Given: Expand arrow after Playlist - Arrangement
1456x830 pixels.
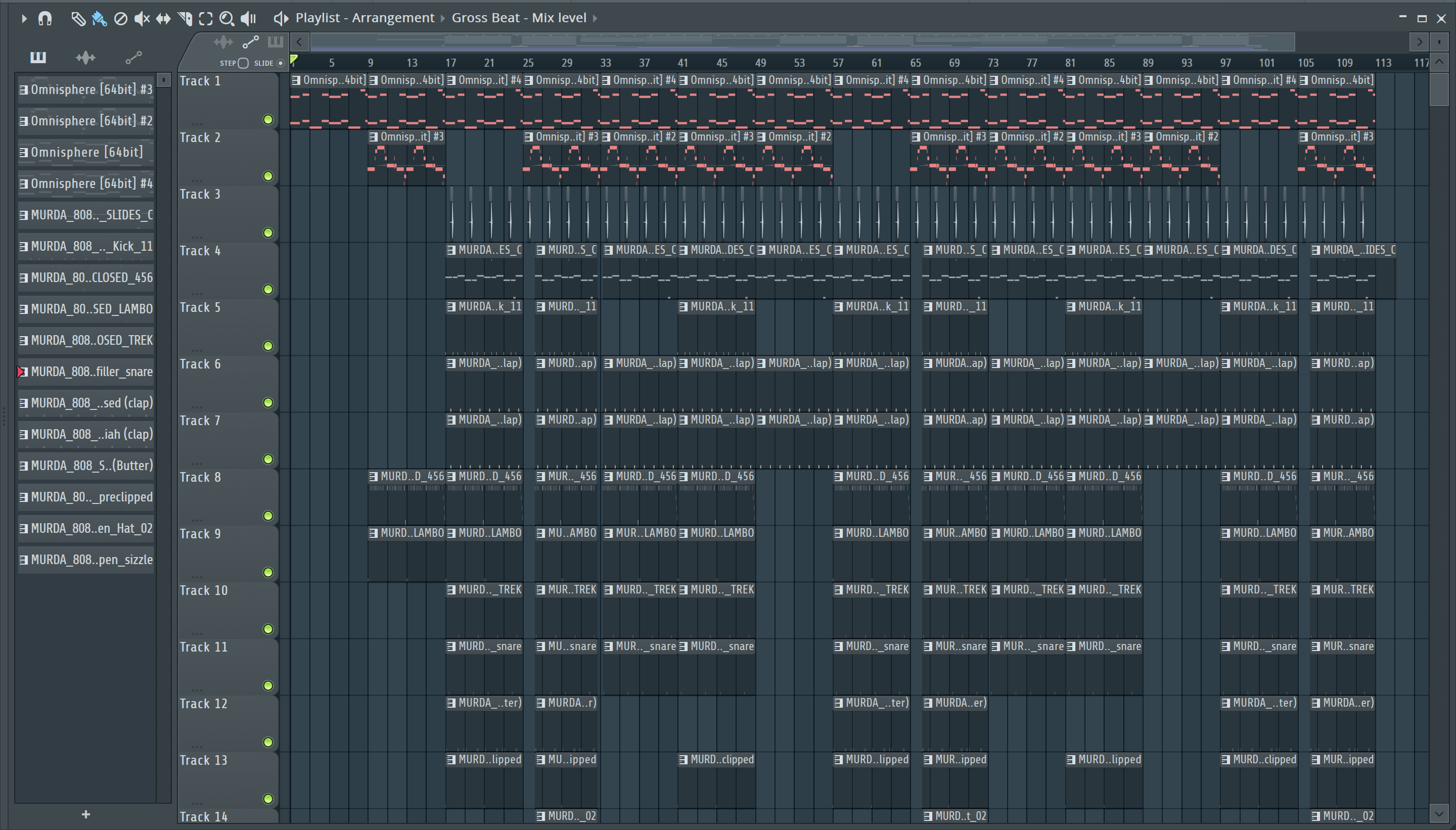Looking at the screenshot, I should click(443, 18).
